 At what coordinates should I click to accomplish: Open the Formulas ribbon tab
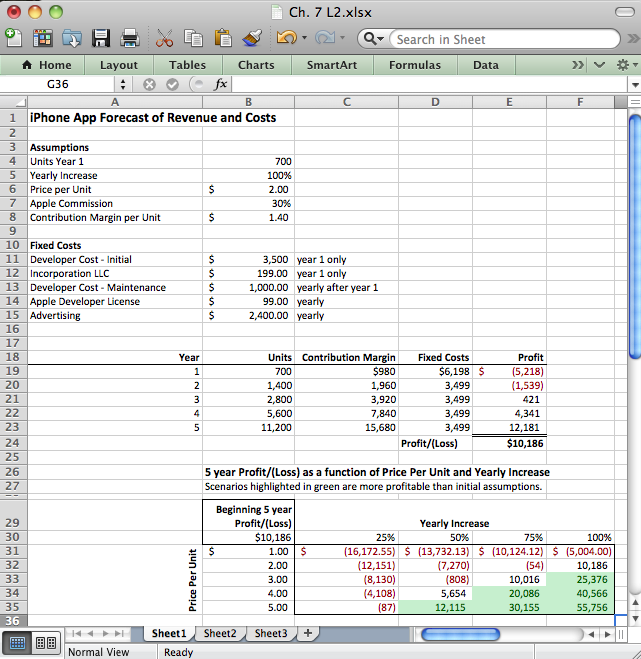(414, 65)
